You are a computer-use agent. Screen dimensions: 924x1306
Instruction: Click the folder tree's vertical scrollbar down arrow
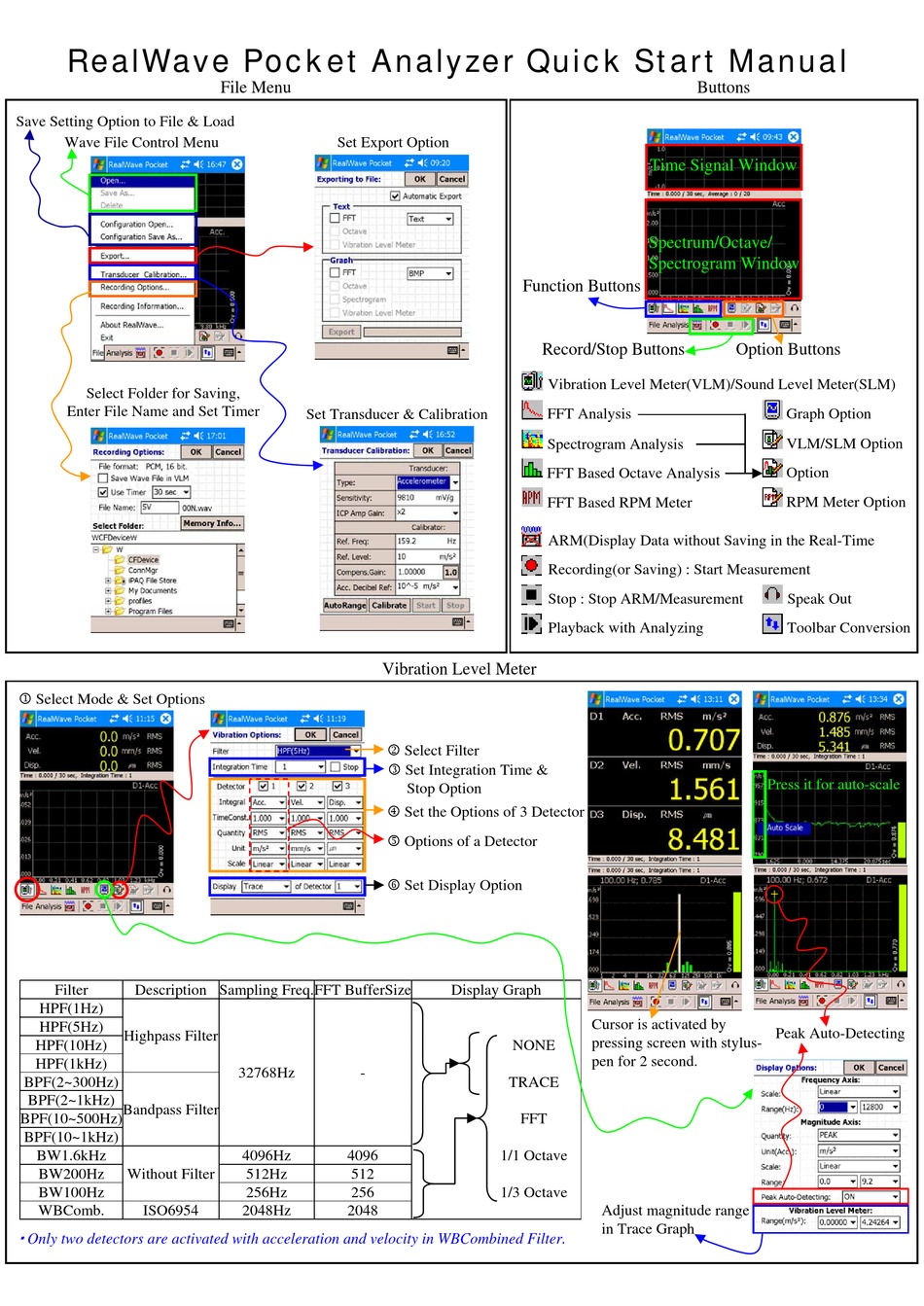point(239,612)
